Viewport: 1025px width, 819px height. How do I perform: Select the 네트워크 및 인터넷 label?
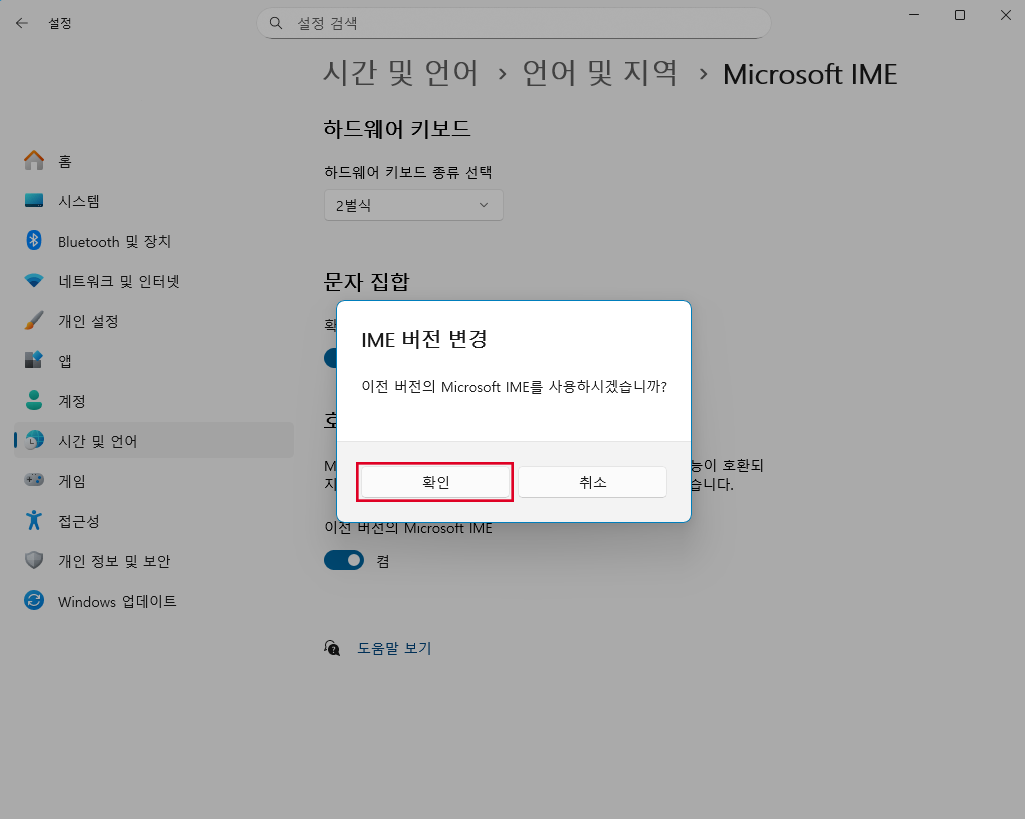118,281
